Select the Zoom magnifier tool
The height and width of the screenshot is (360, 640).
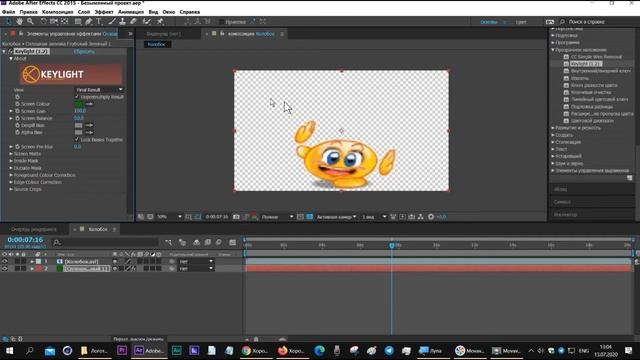click(30, 21)
